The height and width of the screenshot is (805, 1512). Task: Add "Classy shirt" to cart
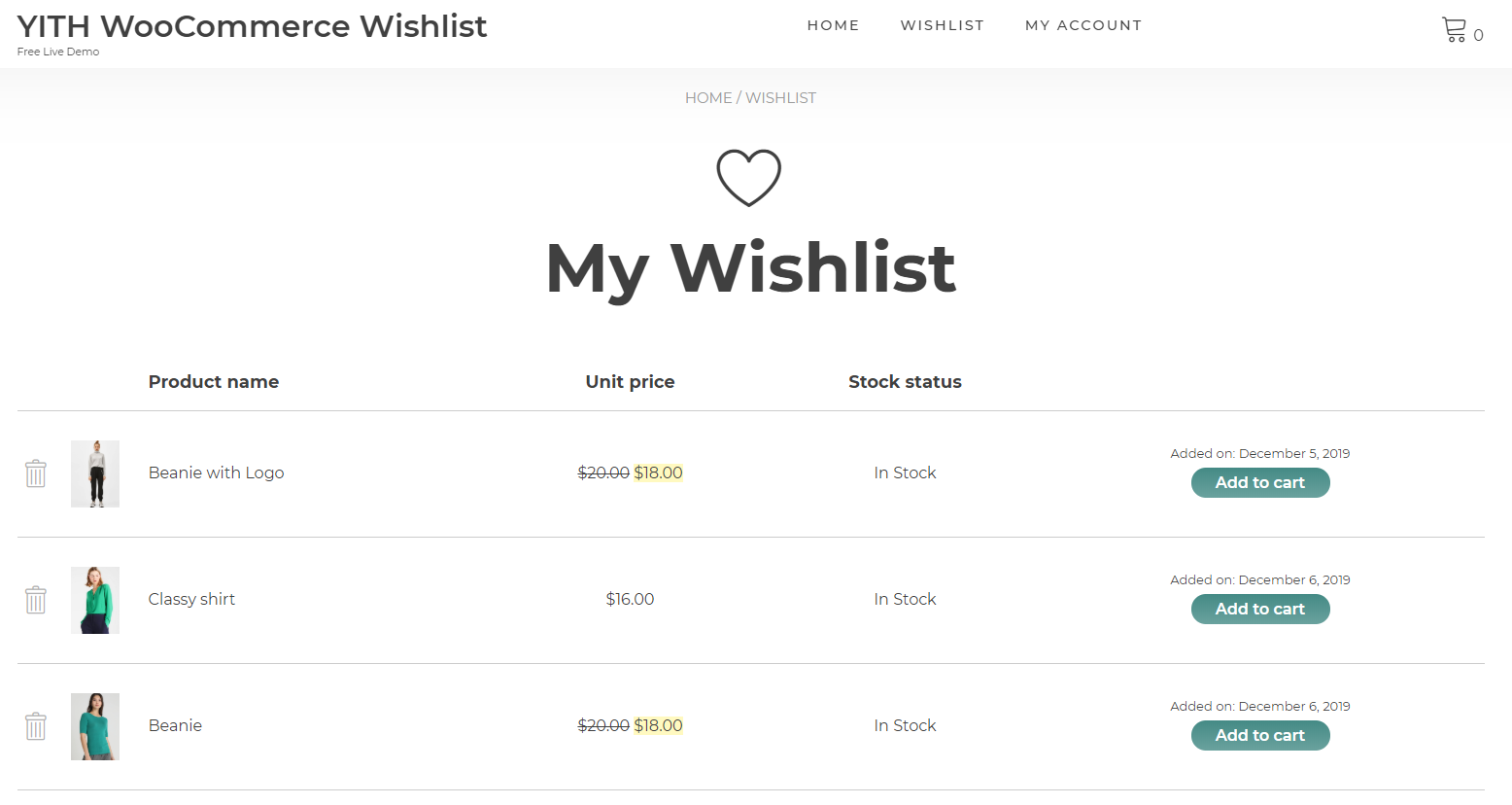[1260, 609]
